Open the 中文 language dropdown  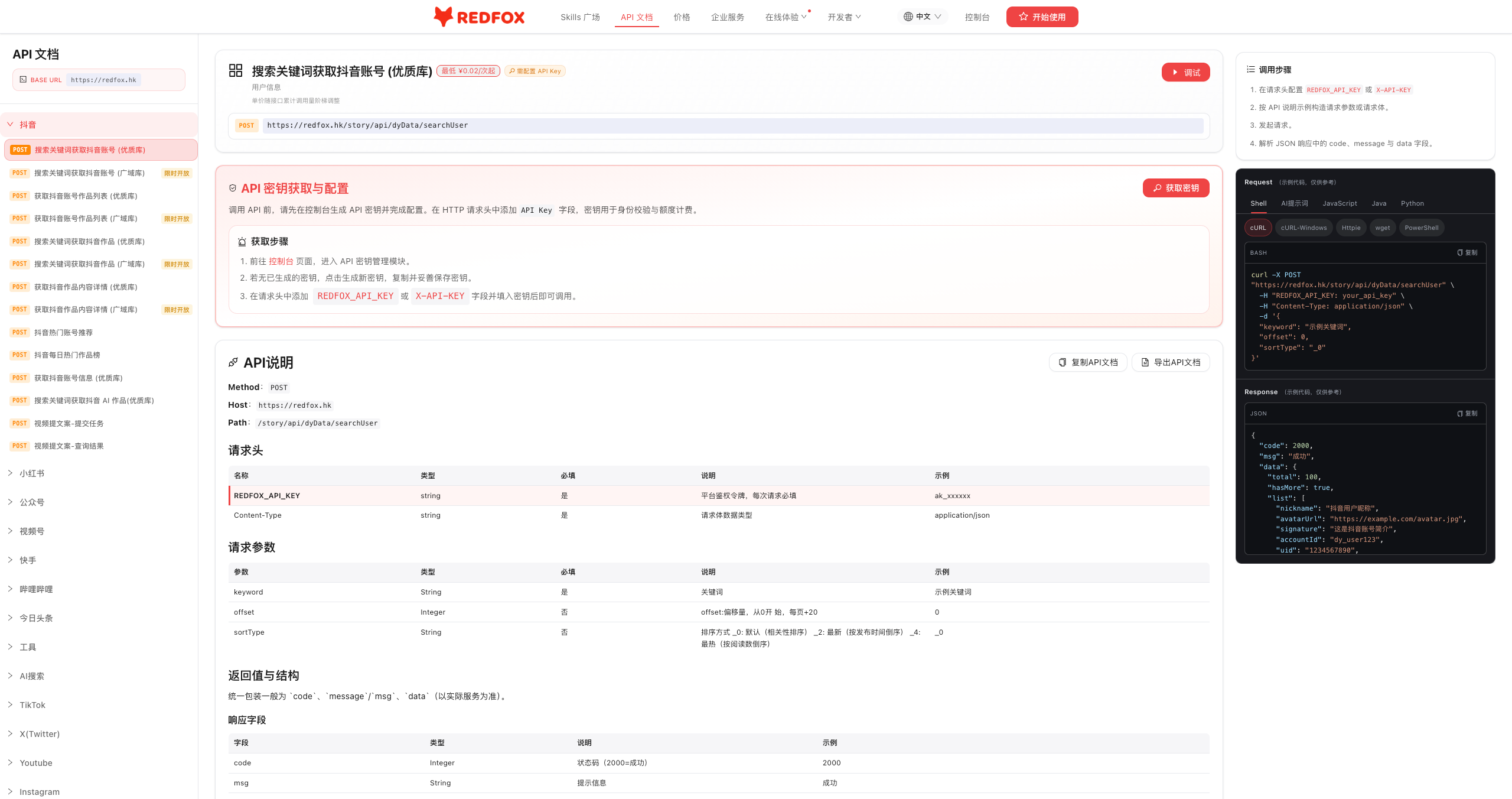coord(923,17)
